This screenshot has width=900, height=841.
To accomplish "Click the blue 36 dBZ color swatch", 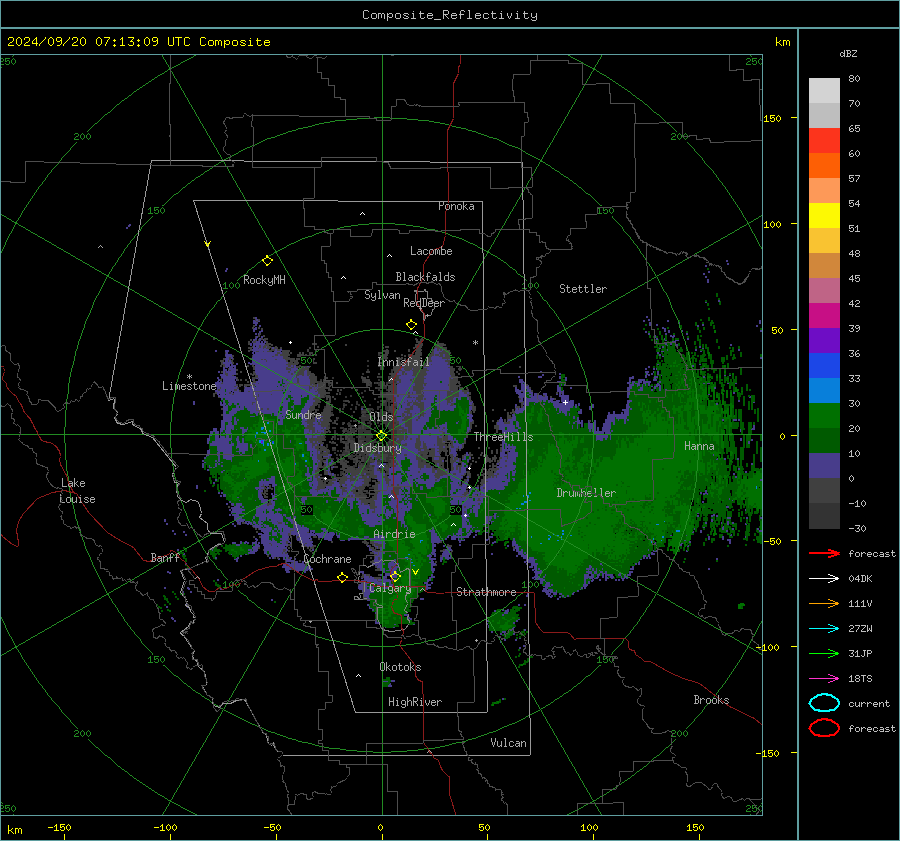I will click(x=824, y=365).
